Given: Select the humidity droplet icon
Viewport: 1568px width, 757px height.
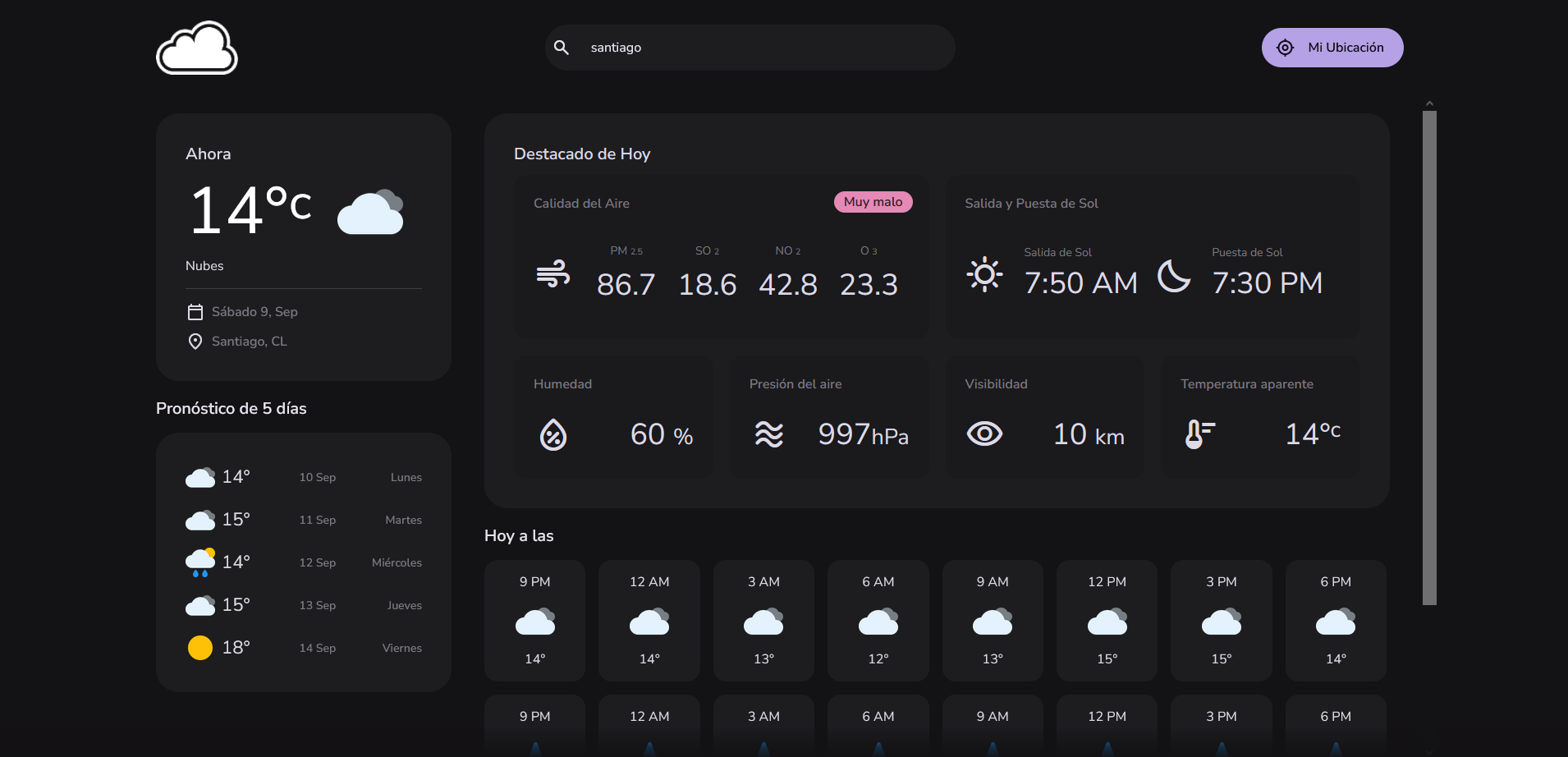Looking at the screenshot, I should pos(555,434).
